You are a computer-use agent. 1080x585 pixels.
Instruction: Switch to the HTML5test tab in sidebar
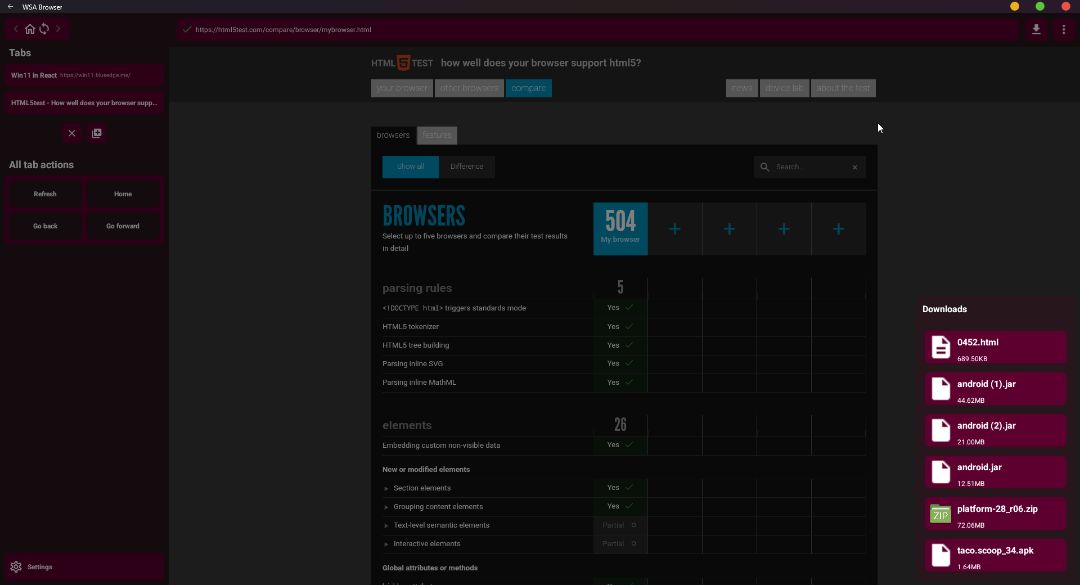pyautogui.click(x=85, y=103)
